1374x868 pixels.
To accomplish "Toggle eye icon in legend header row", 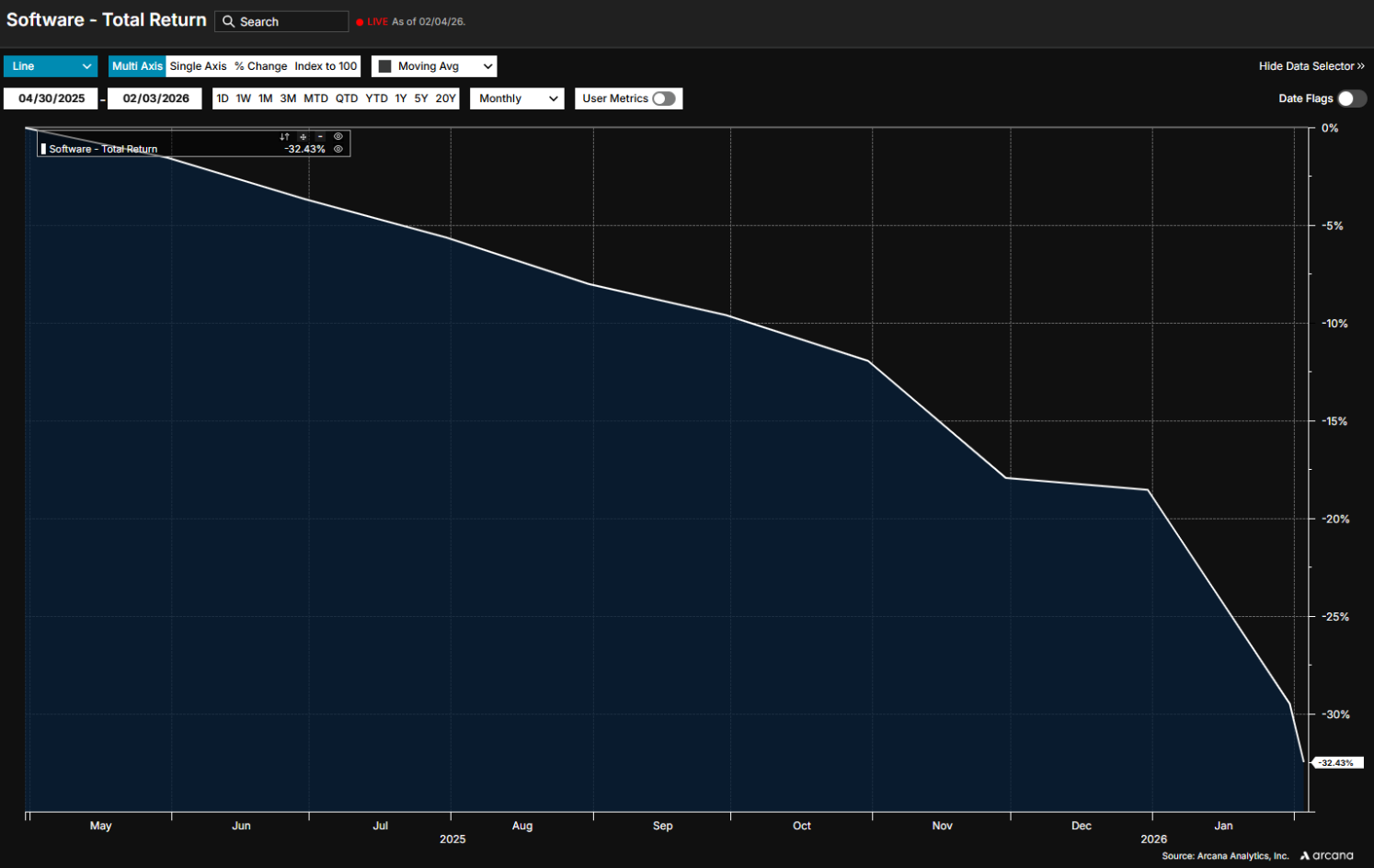I will [x=338, y=136].
